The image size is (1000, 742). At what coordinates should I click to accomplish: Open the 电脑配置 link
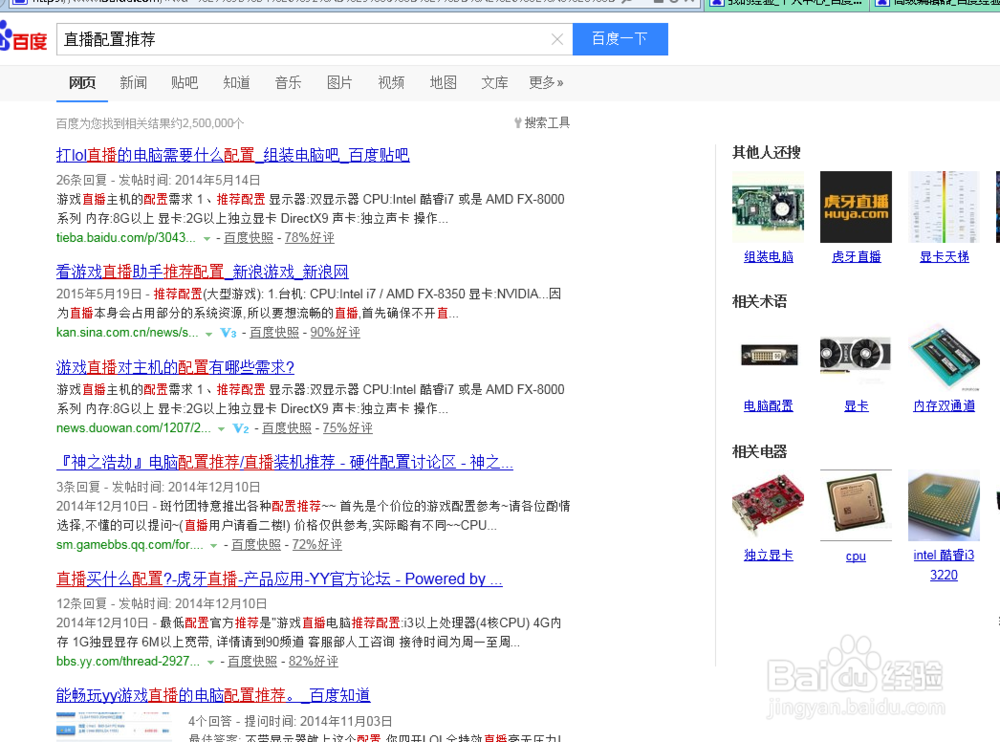pyautogui.click(x=768, y=406)
